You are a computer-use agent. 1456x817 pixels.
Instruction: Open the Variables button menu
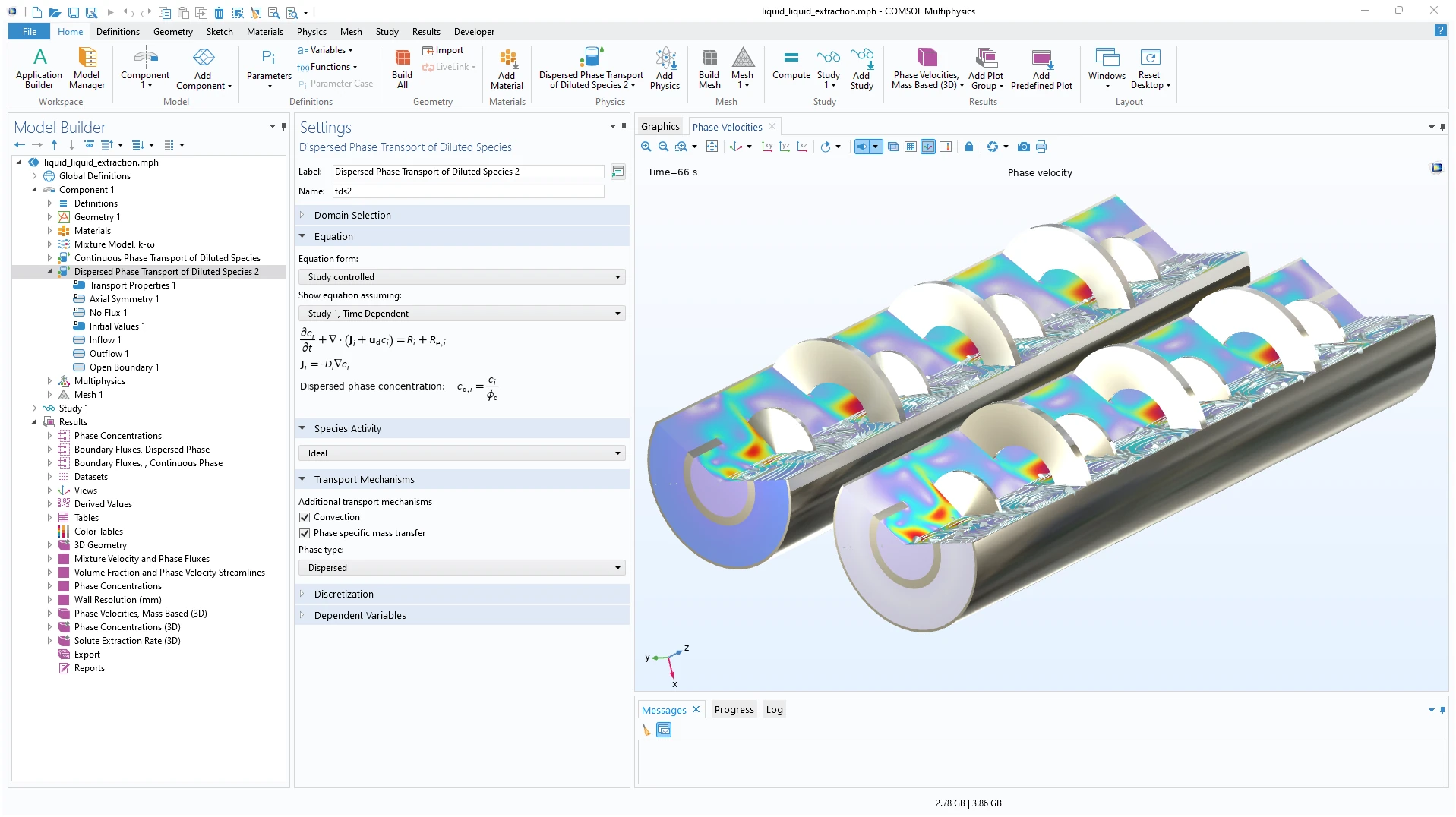click(x=325, y=50)
